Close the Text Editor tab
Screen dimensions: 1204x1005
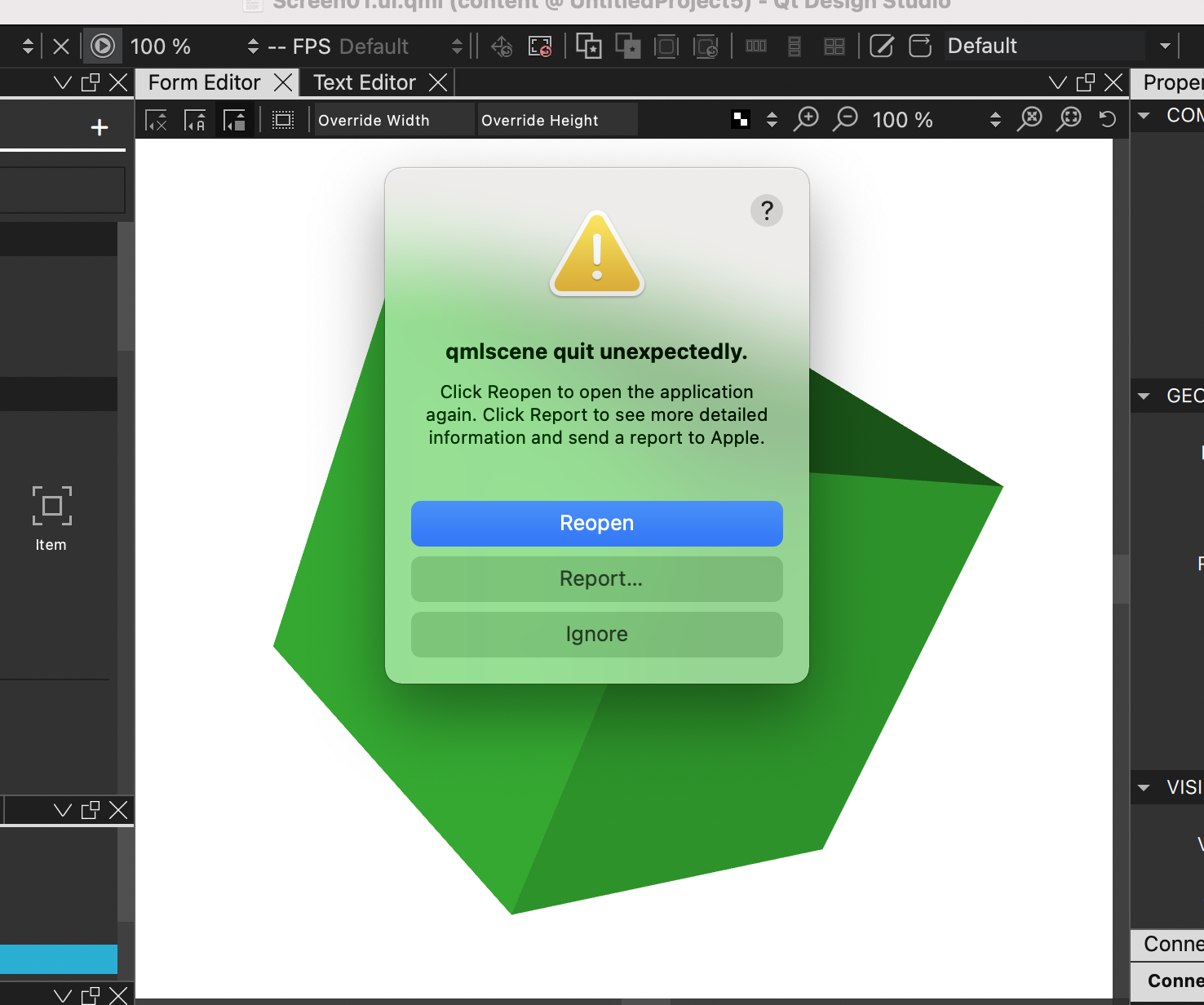click(x=438, y=82)
